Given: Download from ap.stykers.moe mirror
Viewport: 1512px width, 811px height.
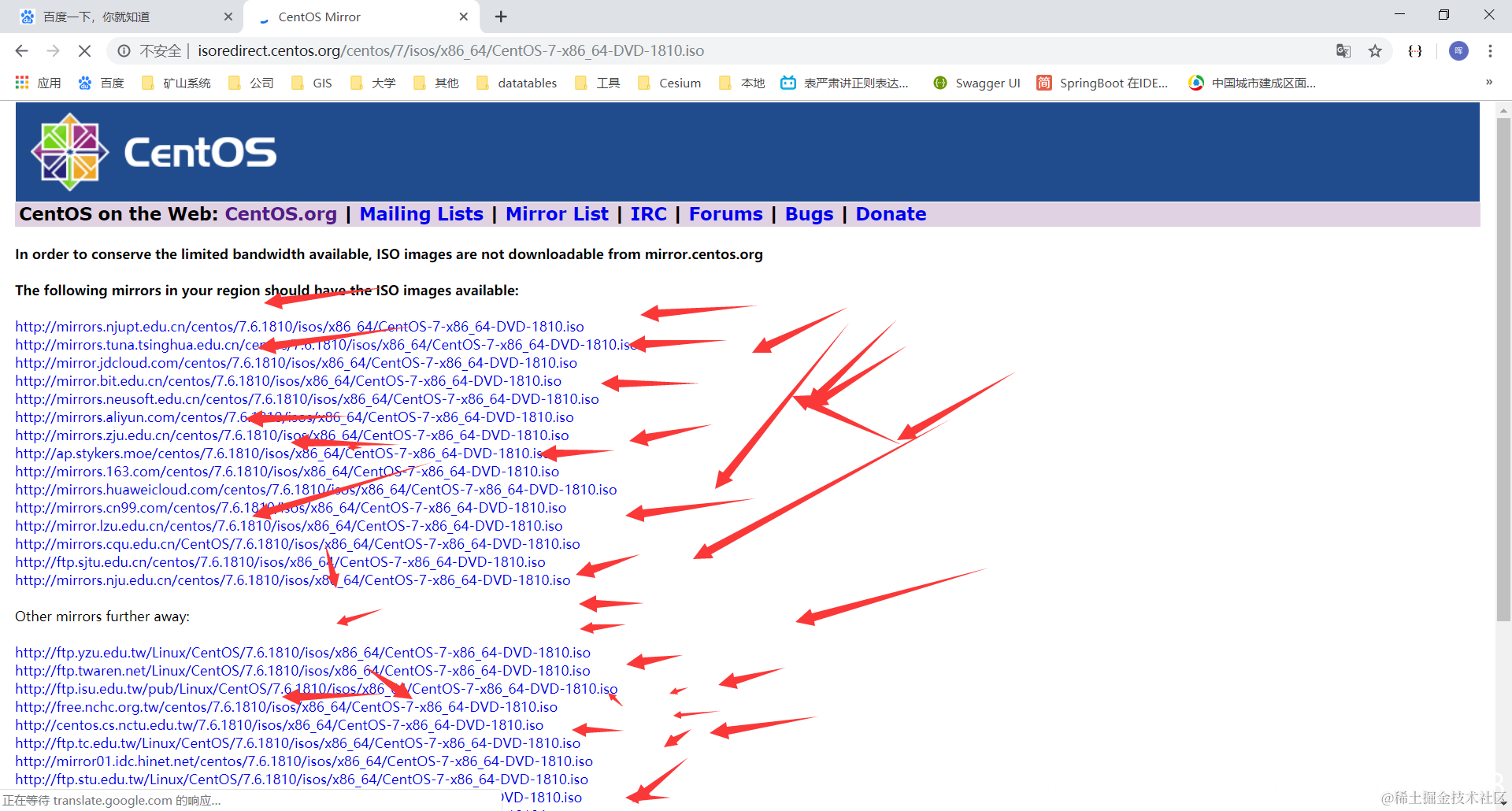Looking at the screenshot, I should tap(280, 454).
